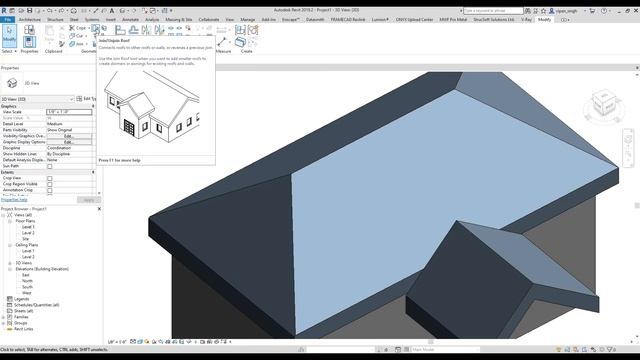The height and width of the screenshot is (360, 640).
Task: Collapse the Floor Plans tree node
Action: [10, 221]
